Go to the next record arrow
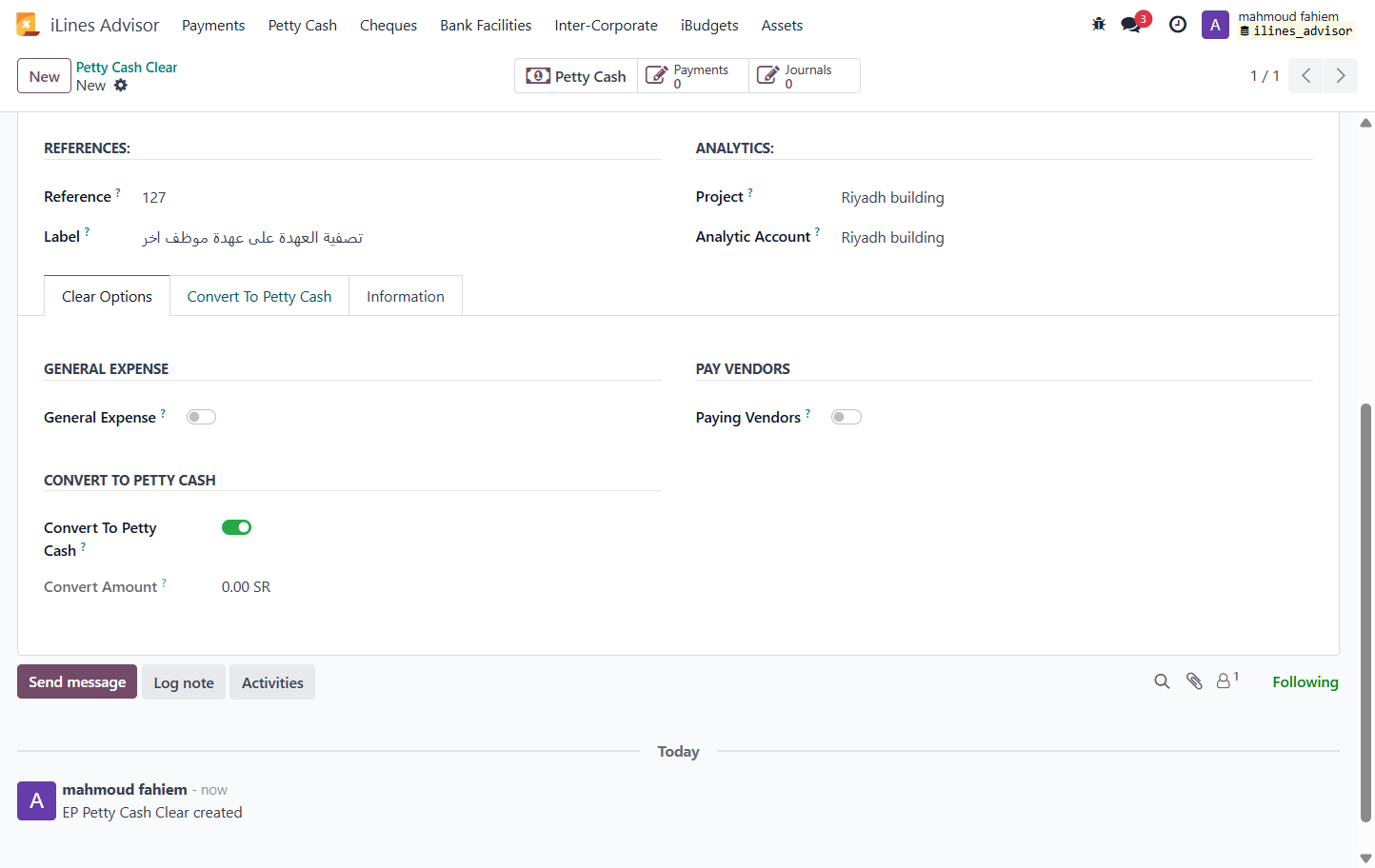The image size is (1375, 868). point(1341,76)
